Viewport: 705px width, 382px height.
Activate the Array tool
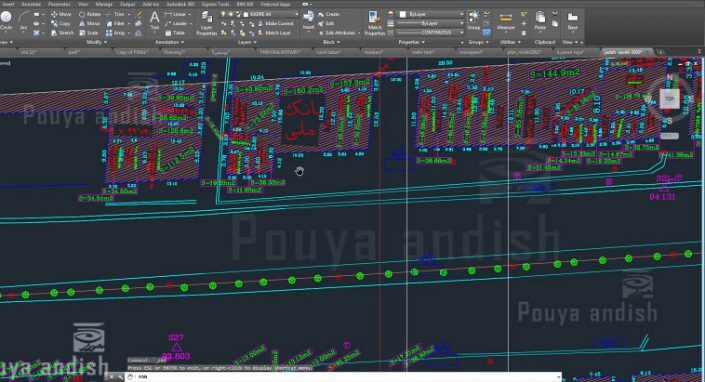[116, 33]
